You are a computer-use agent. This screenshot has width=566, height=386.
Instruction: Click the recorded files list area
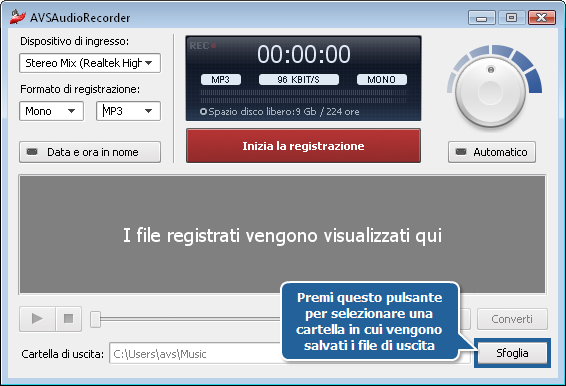(282, 235)
